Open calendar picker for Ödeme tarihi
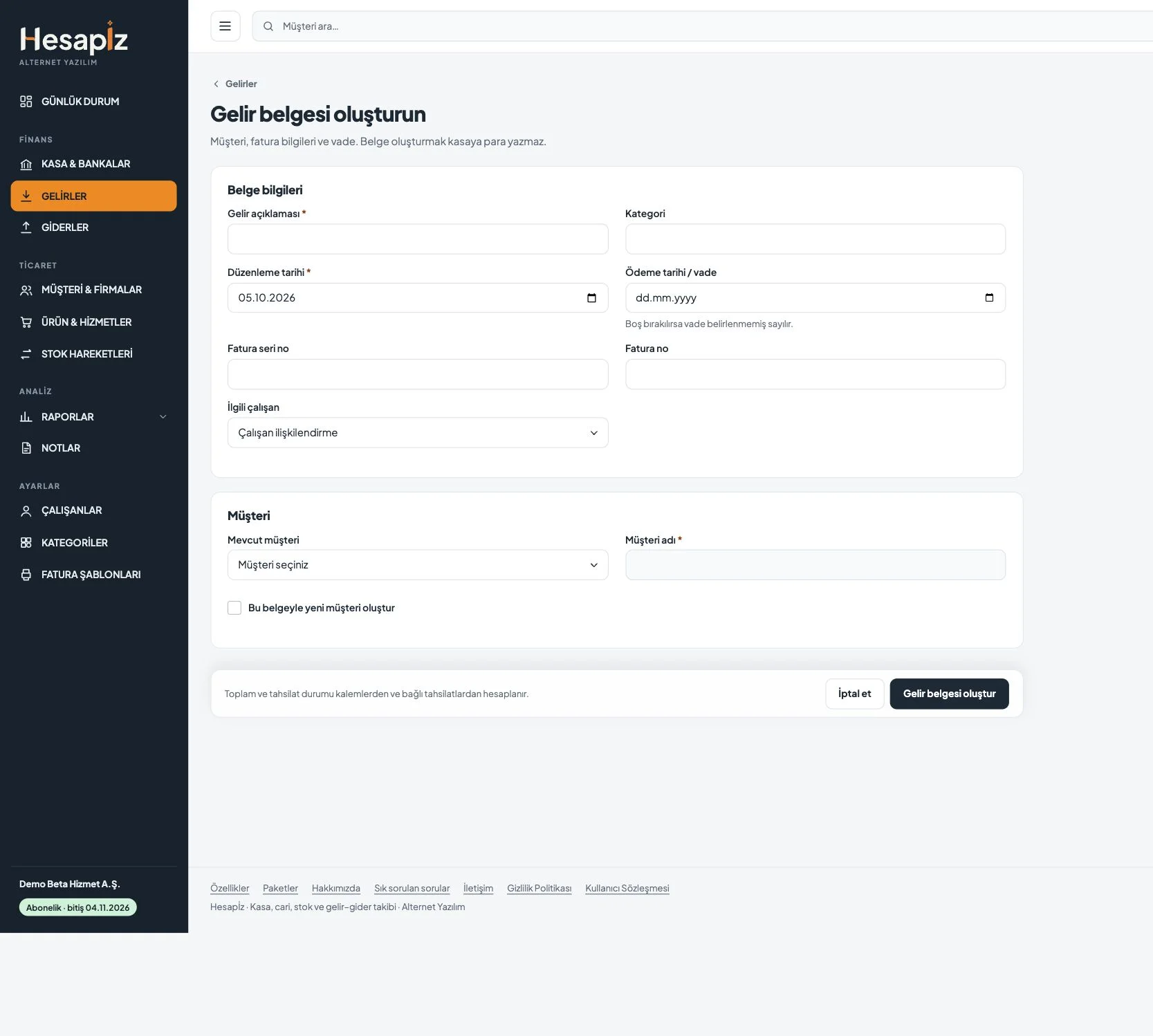Screen dimensions: 1153x1036 click(989, 298)
